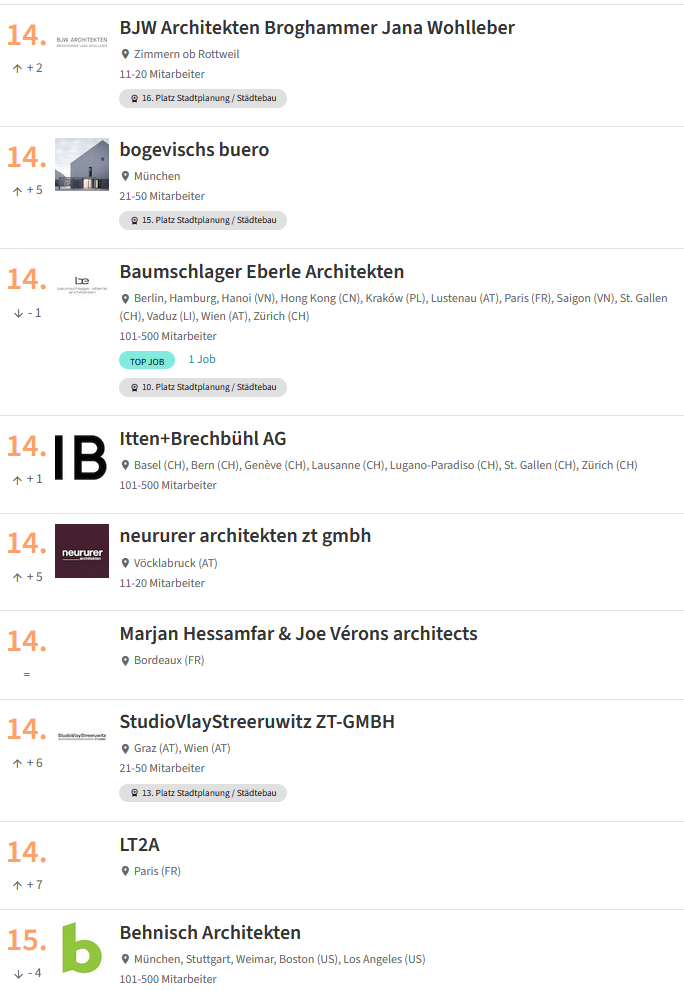Click the green Behnisch 'b' logo
This screenshot has height=991, width=684.
[x=82, y=947]
